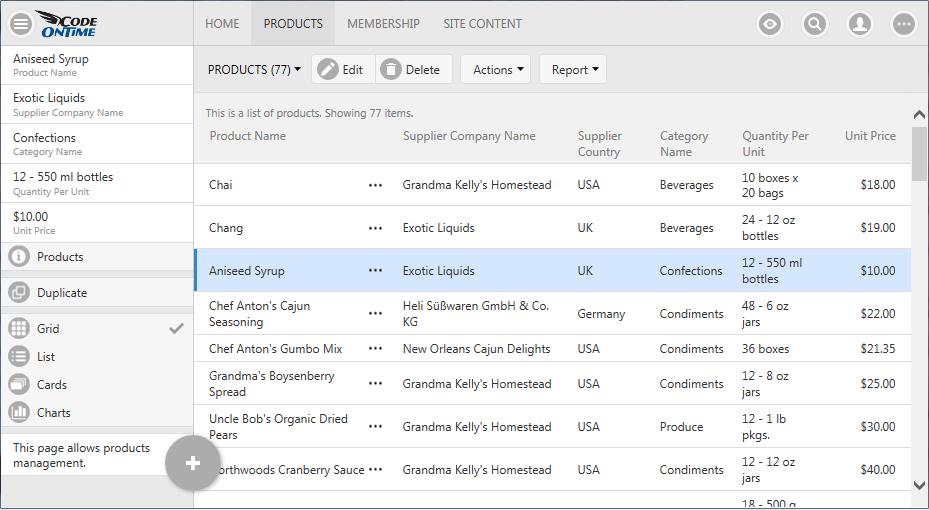Select the Charts view icon
This screenshot has width=929, height=510.
pyautogui.click(x=19, y=412)
